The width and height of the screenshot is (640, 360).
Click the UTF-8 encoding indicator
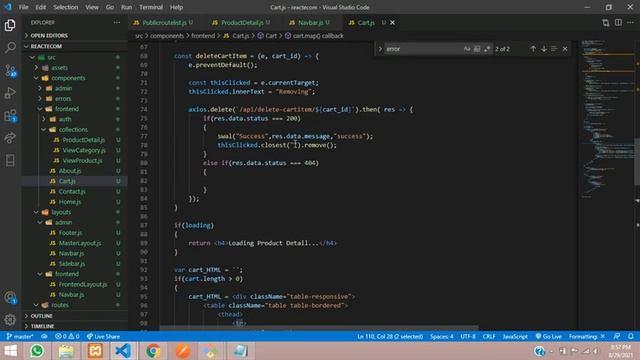click(468, 337)
